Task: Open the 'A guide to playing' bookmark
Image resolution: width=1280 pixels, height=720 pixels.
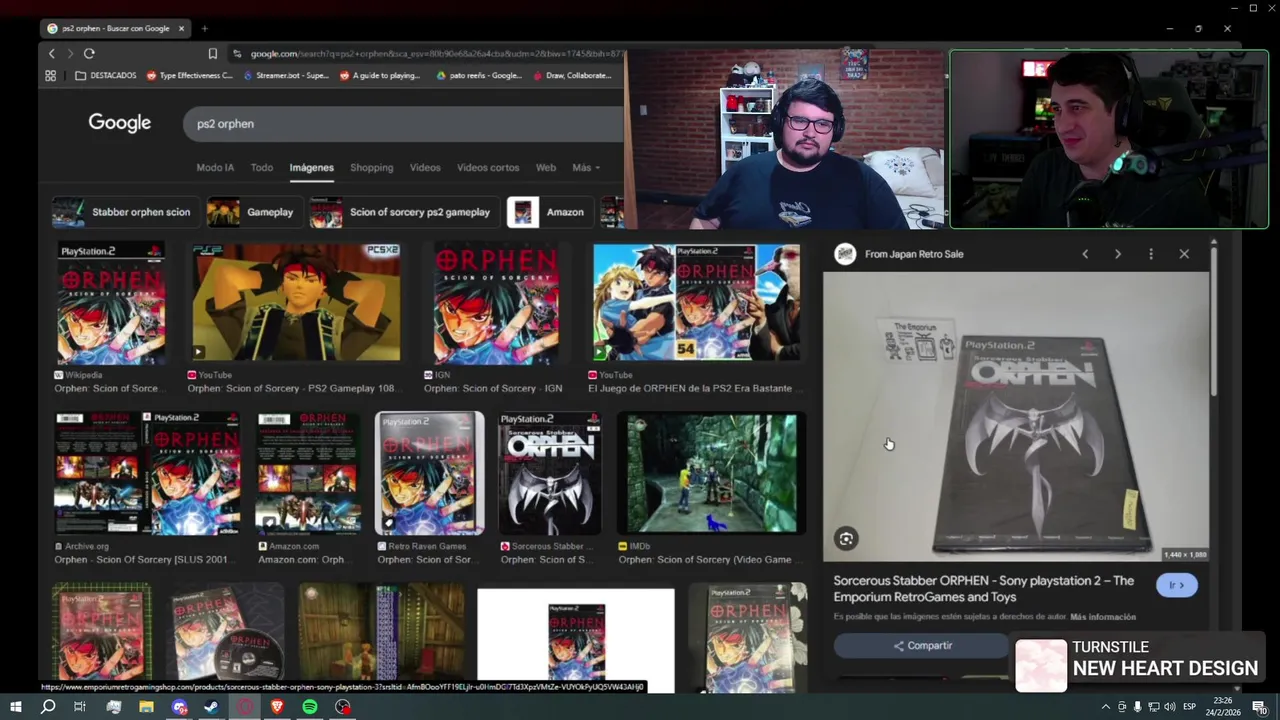Action: coord(380,75)
